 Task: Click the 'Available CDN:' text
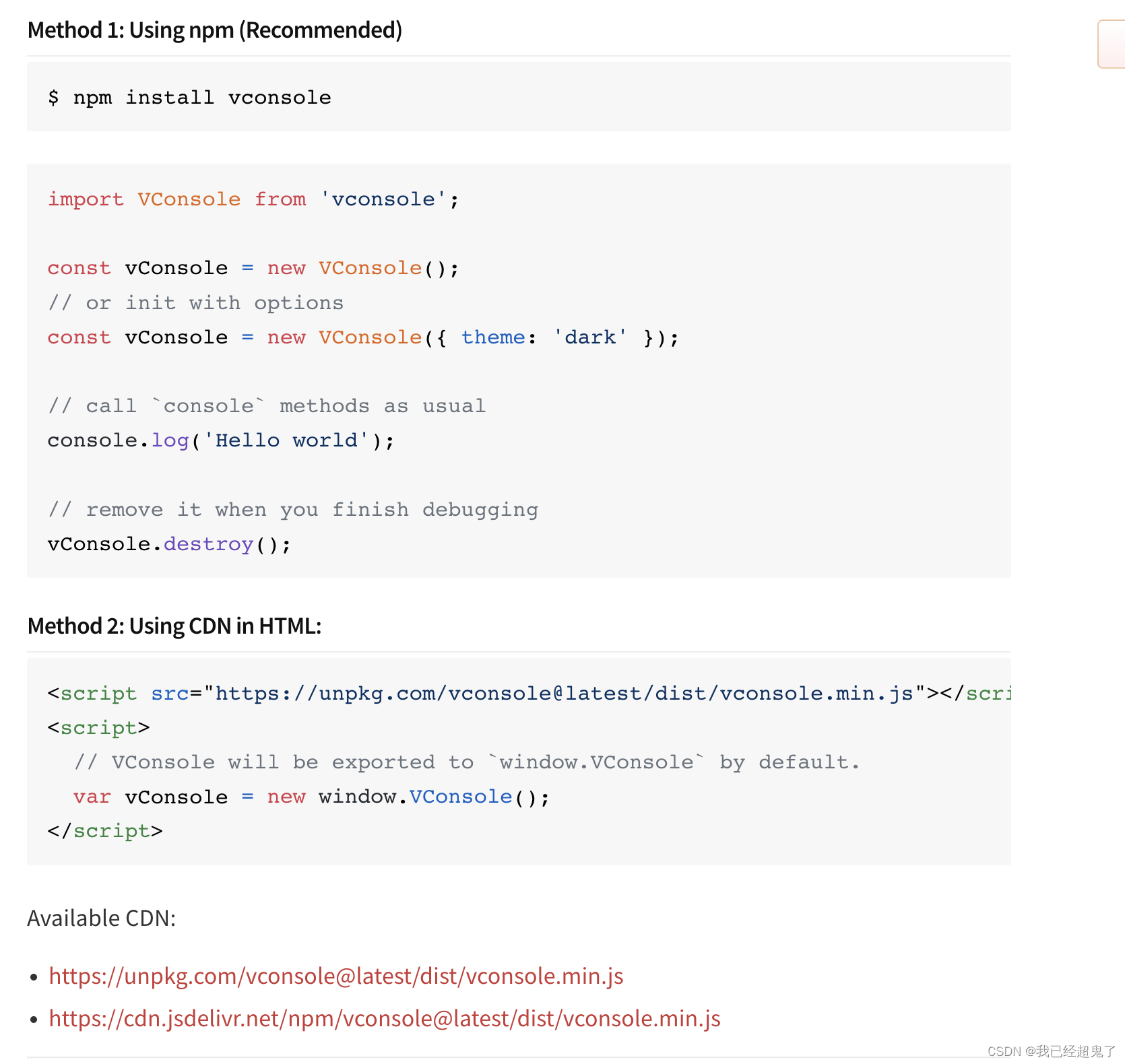[x=102, y=919]
